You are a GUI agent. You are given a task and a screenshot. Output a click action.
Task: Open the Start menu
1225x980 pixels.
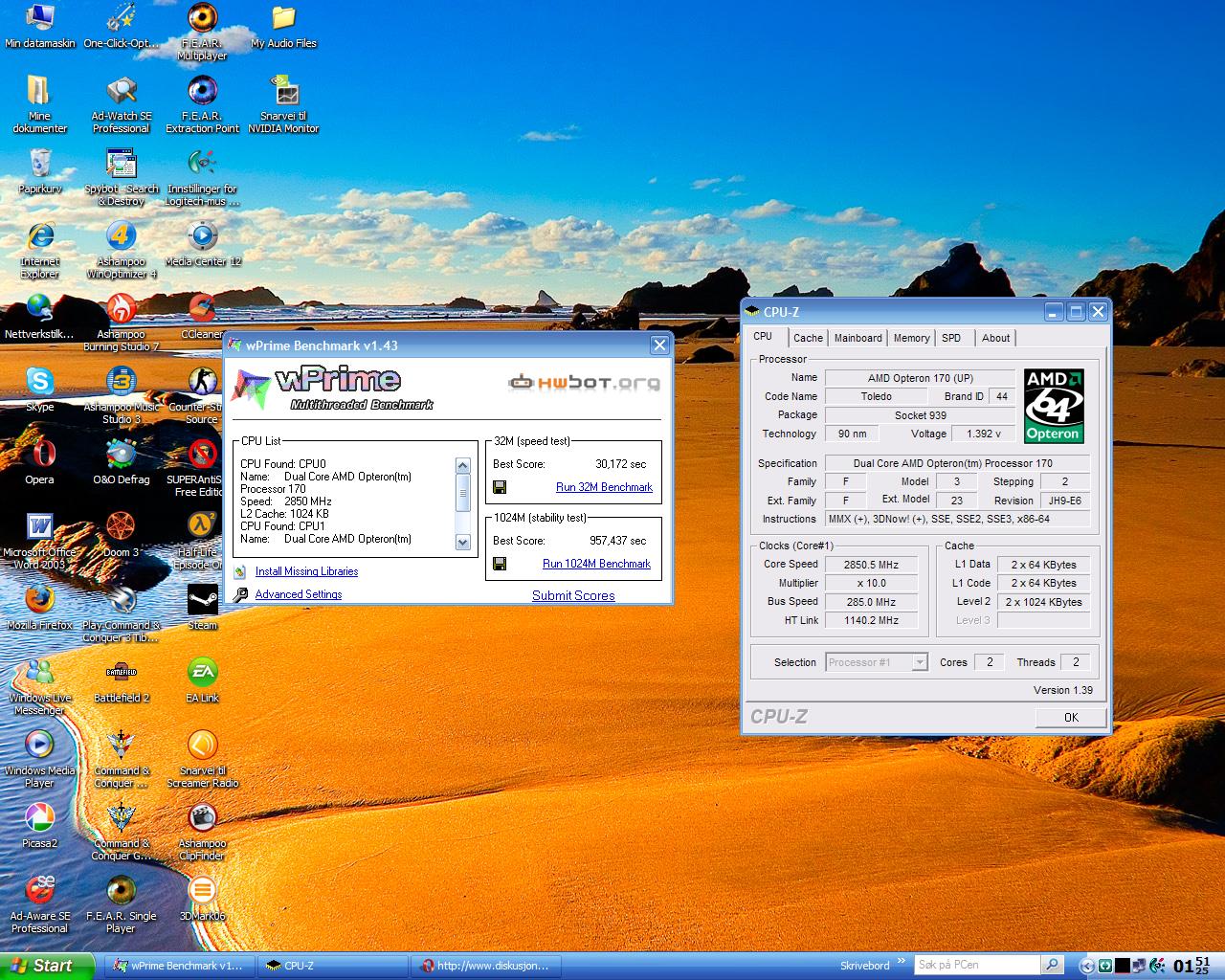(x=47, y=966)
